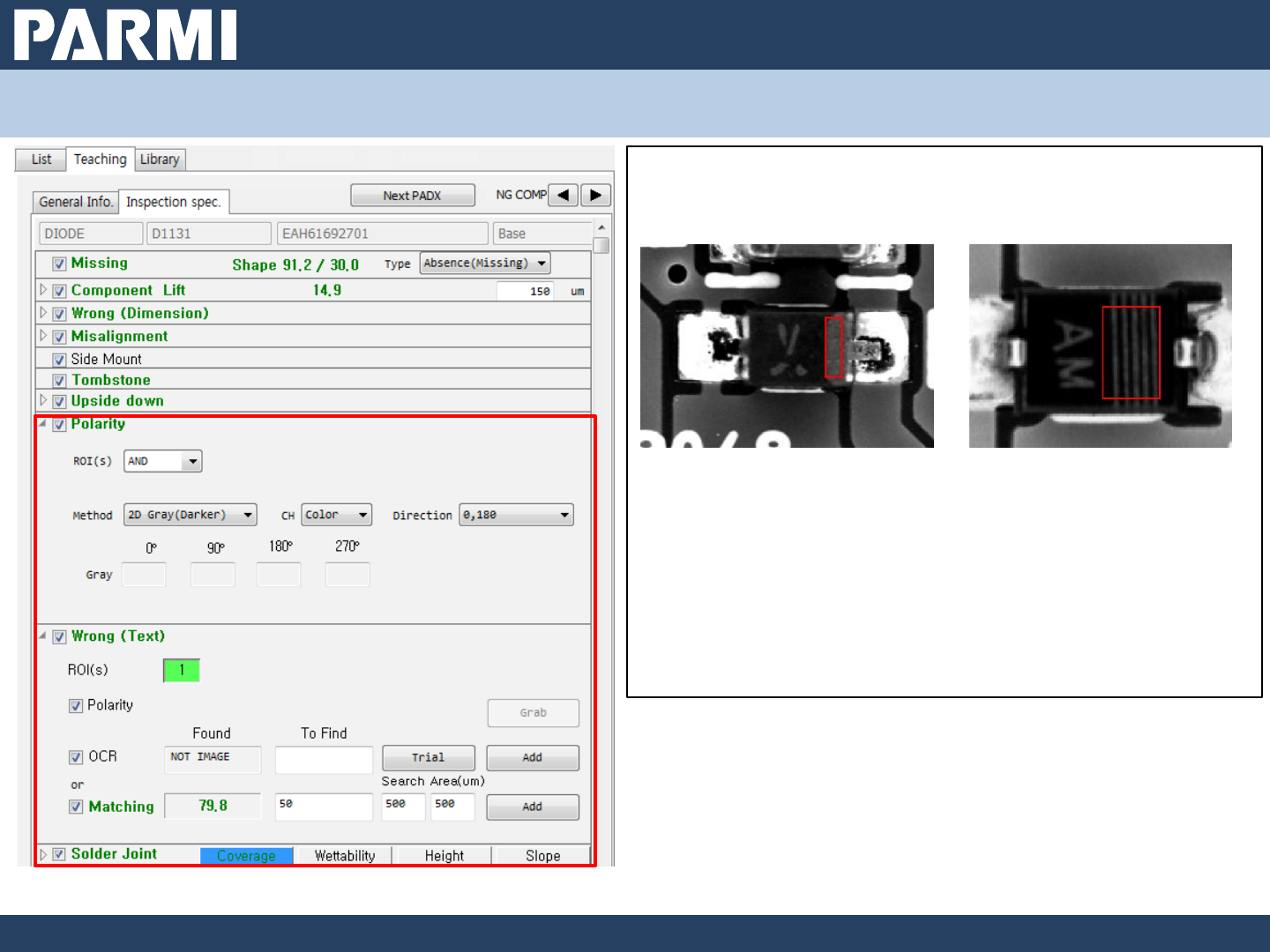
Task: Click the Base field
Action: pos(542,234)
